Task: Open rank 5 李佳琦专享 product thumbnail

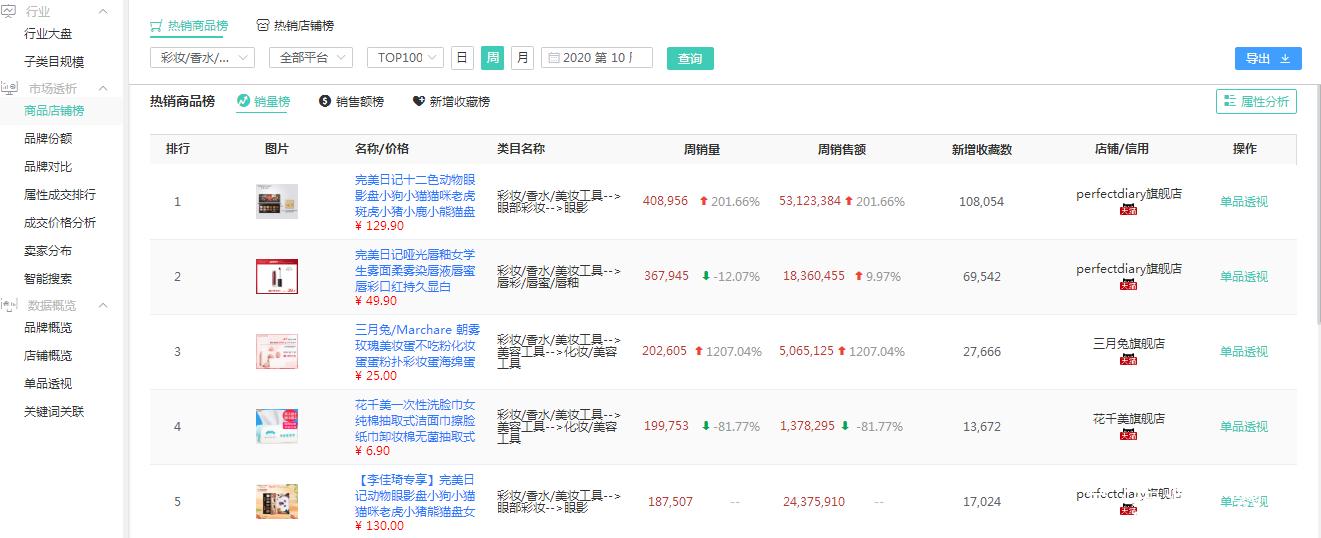Action: tap(277, 501)
